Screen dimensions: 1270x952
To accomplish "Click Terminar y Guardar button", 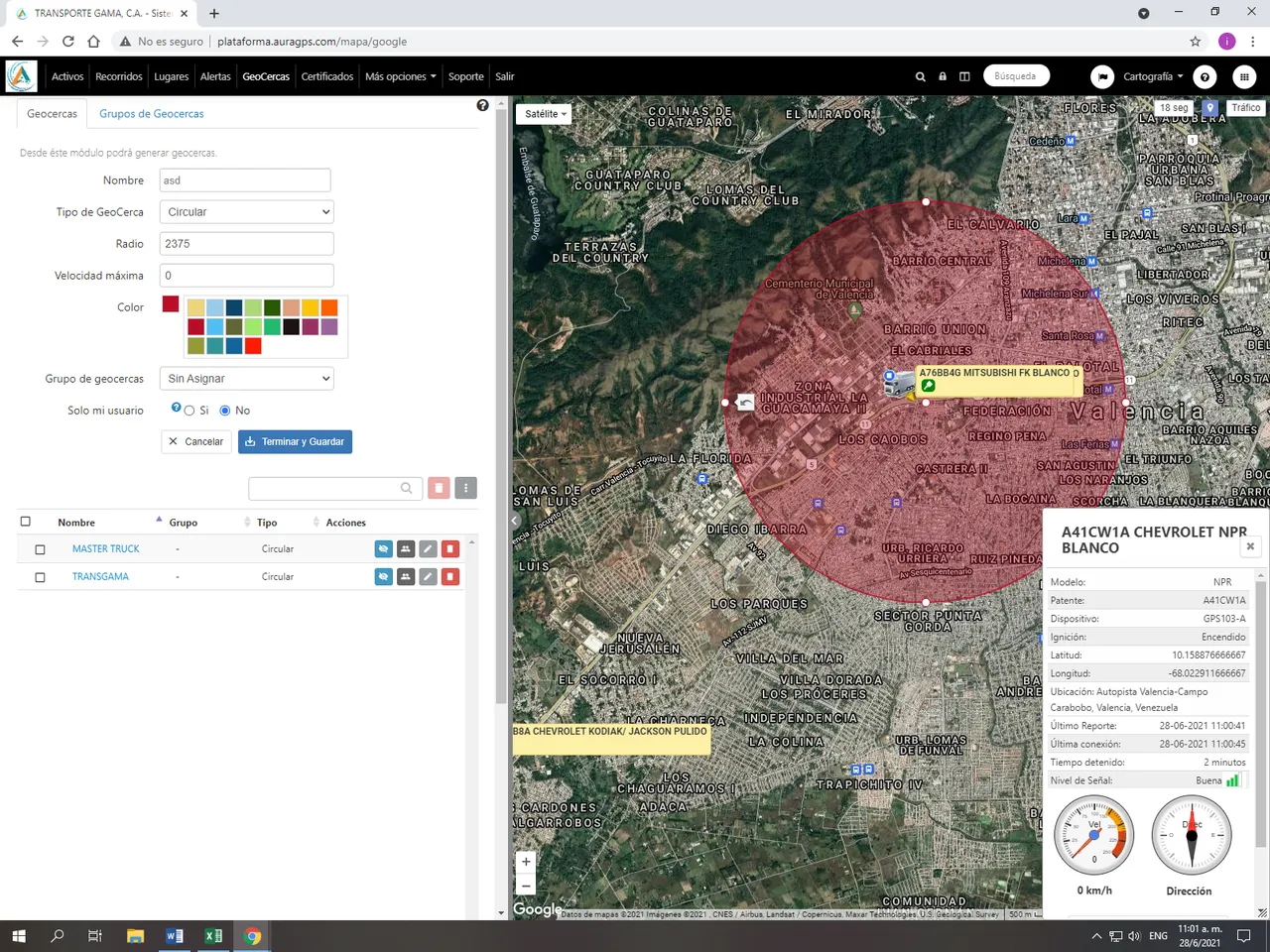I will 295,441.
